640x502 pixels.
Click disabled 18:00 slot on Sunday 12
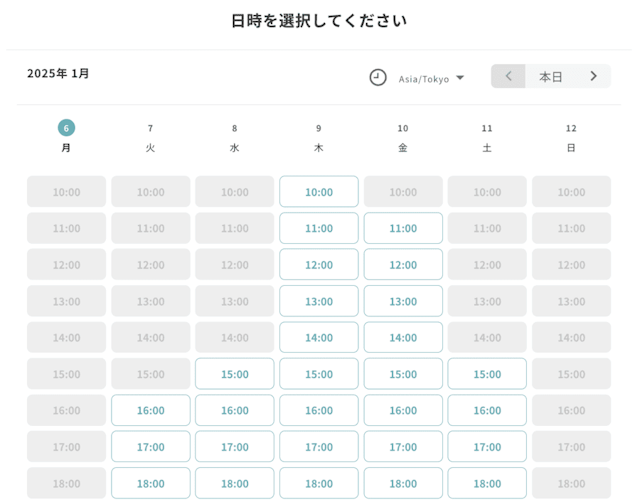pos(571,483)
